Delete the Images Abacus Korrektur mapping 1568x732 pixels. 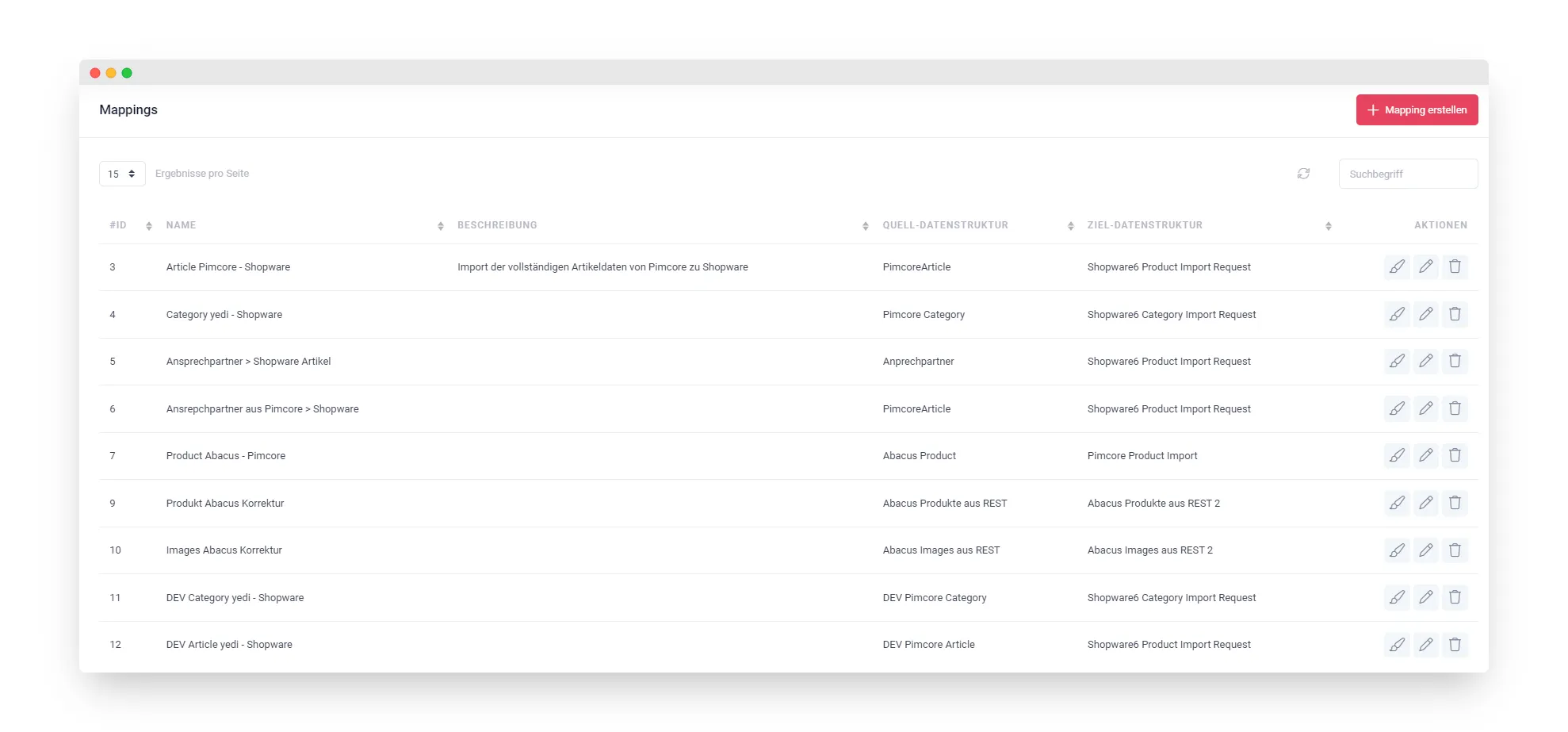pos(1455,550)
